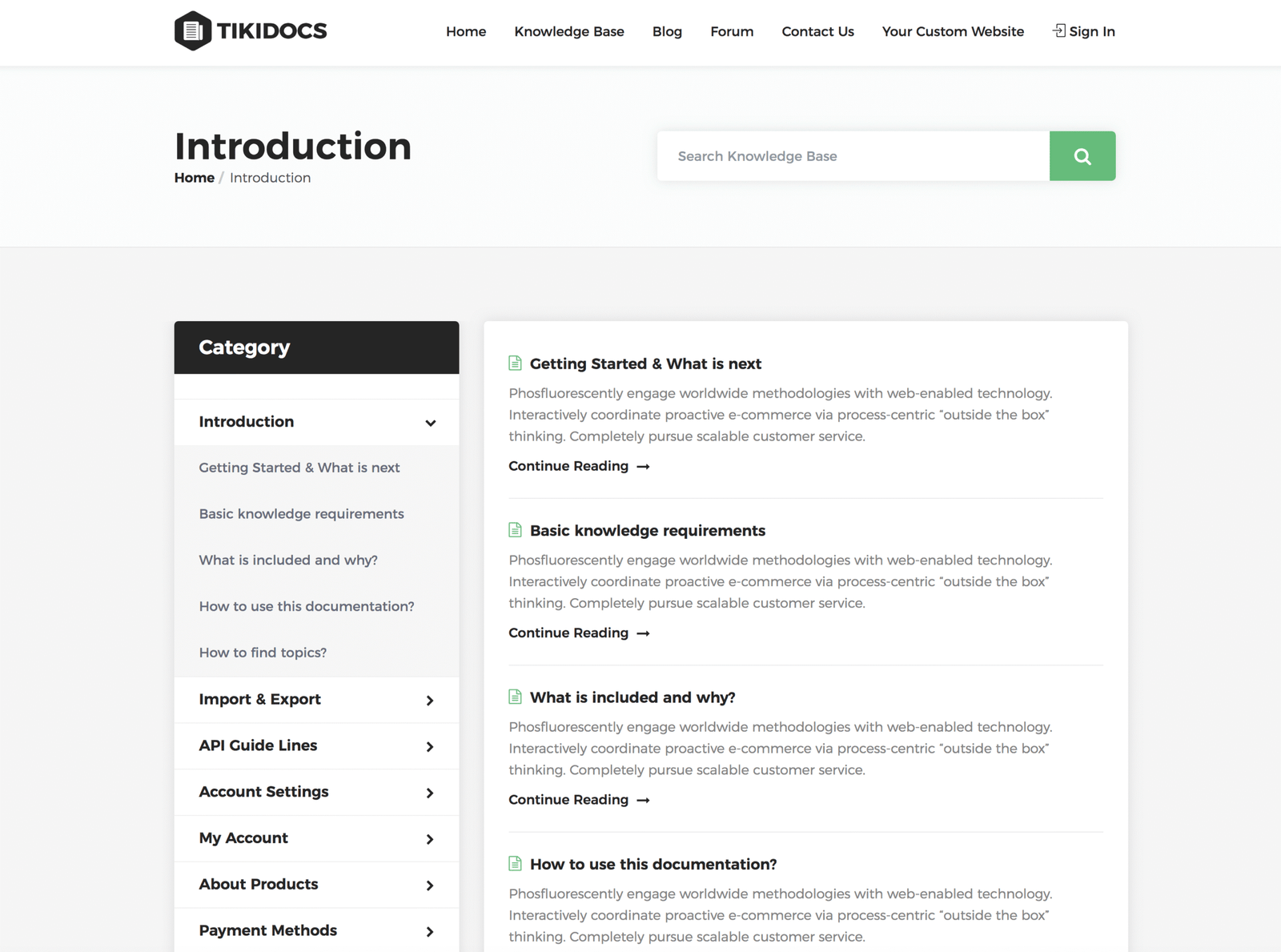Click the green search magnifier button
Screen dimensions: 1281x952
[x=1082, y=156]
